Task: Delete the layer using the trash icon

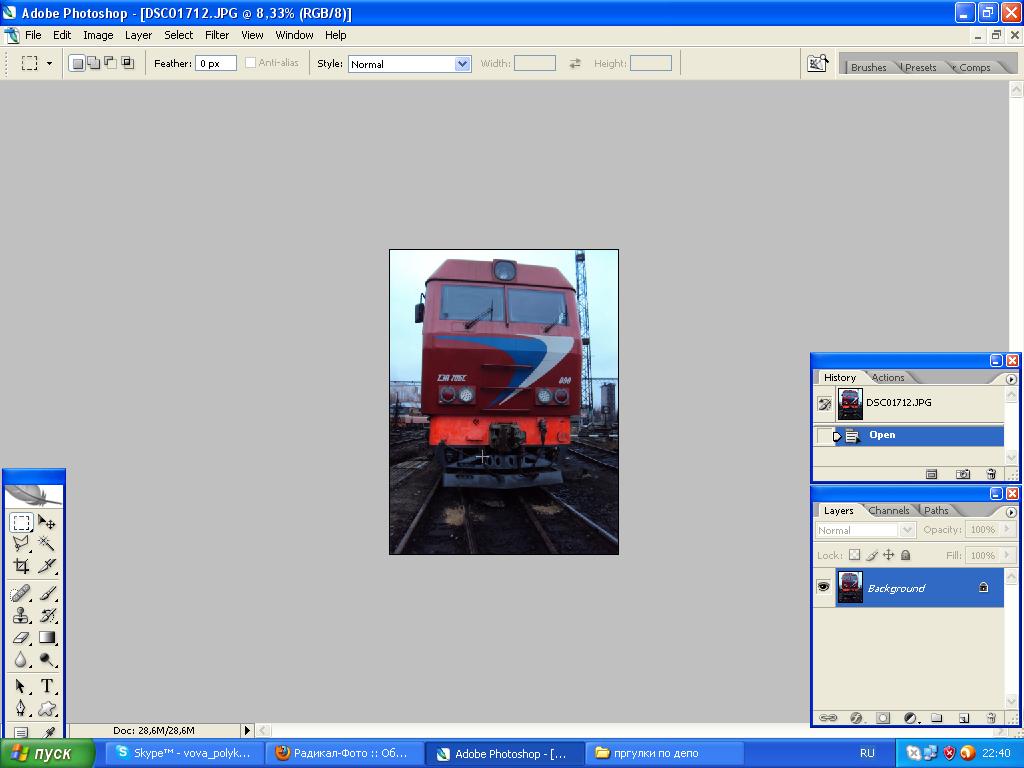Action: click(x=990, y=718)
